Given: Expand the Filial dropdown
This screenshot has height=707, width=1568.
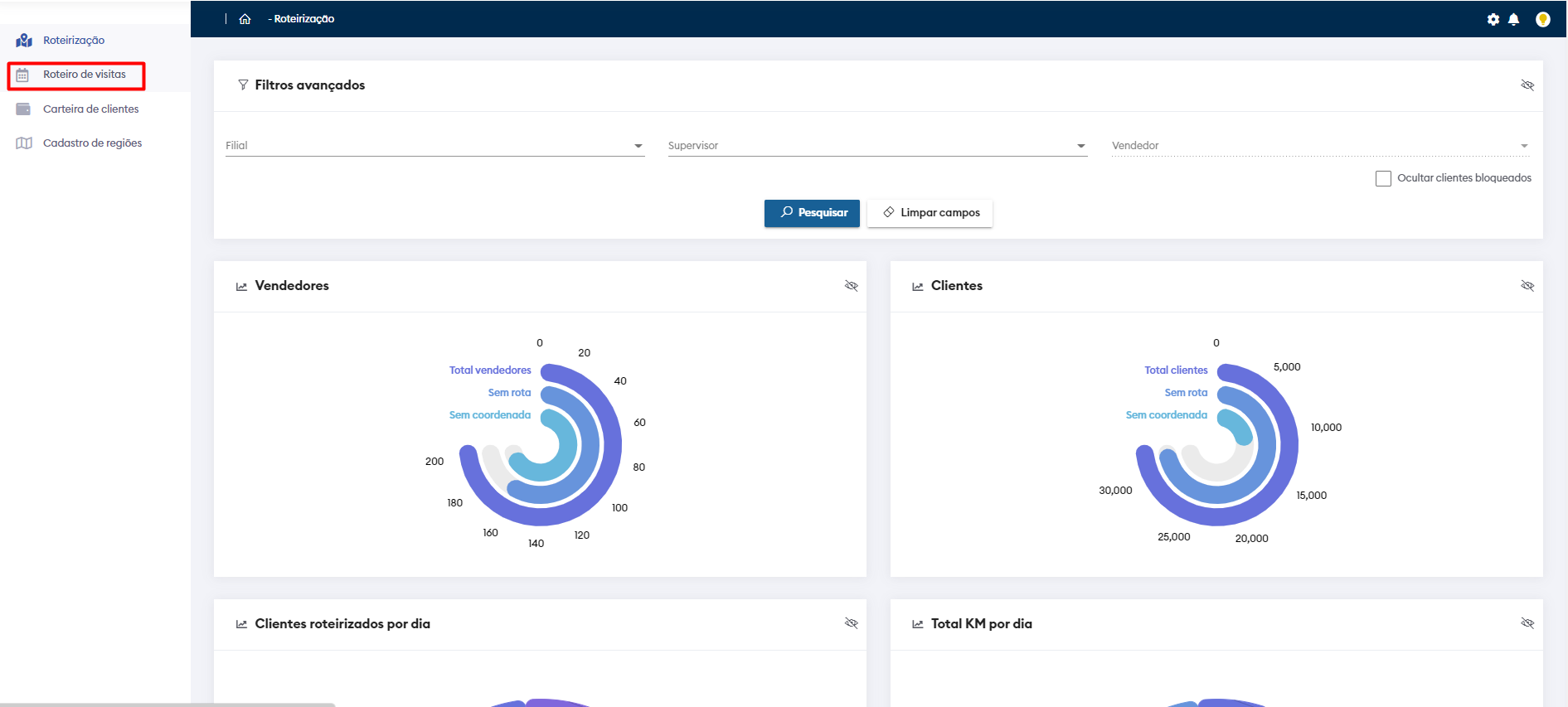Looking at the screenshot, I should pos(638,146).
